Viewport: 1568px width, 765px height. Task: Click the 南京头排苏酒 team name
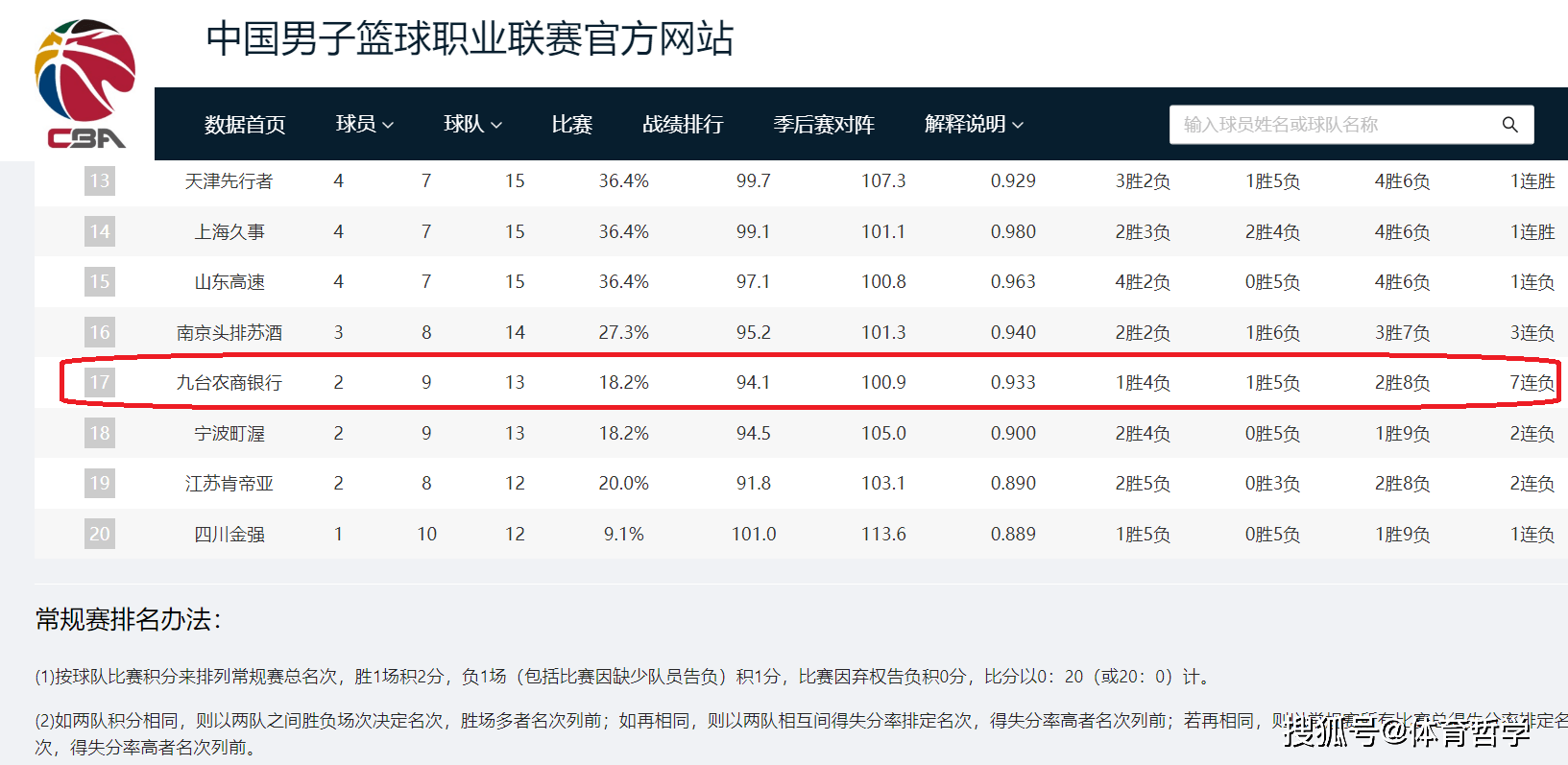[229, 333]
